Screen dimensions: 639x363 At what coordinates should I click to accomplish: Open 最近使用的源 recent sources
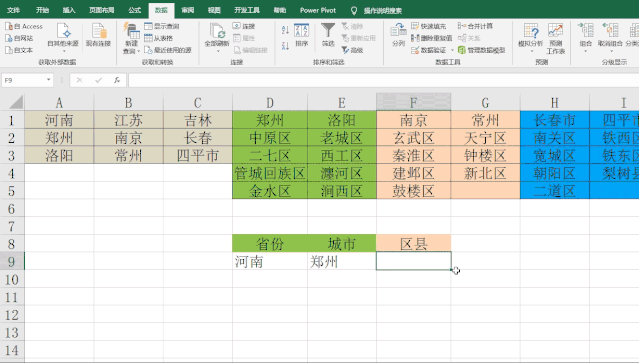tap(168, 50)
